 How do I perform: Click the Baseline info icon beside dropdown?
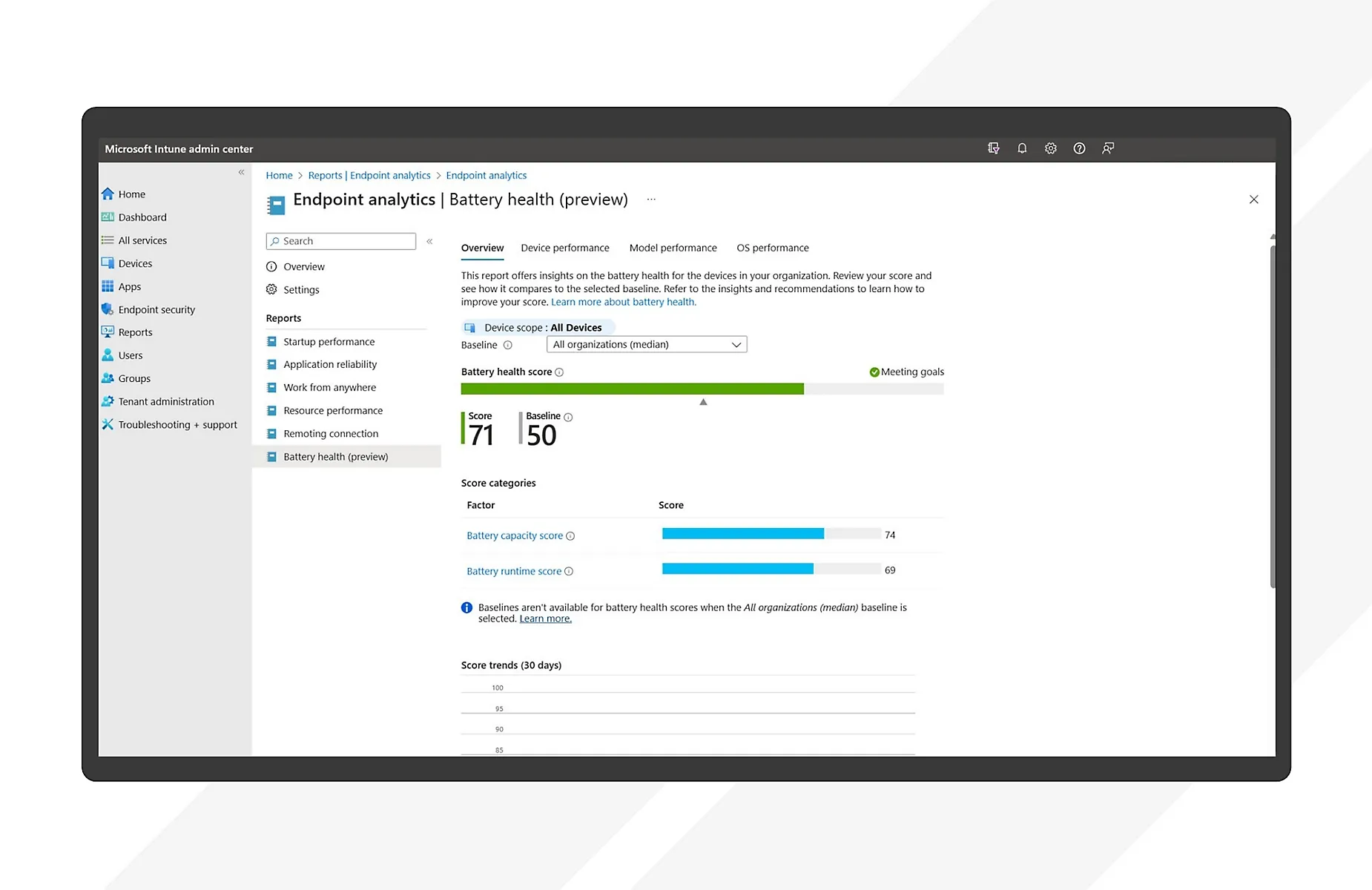[508, 345]
